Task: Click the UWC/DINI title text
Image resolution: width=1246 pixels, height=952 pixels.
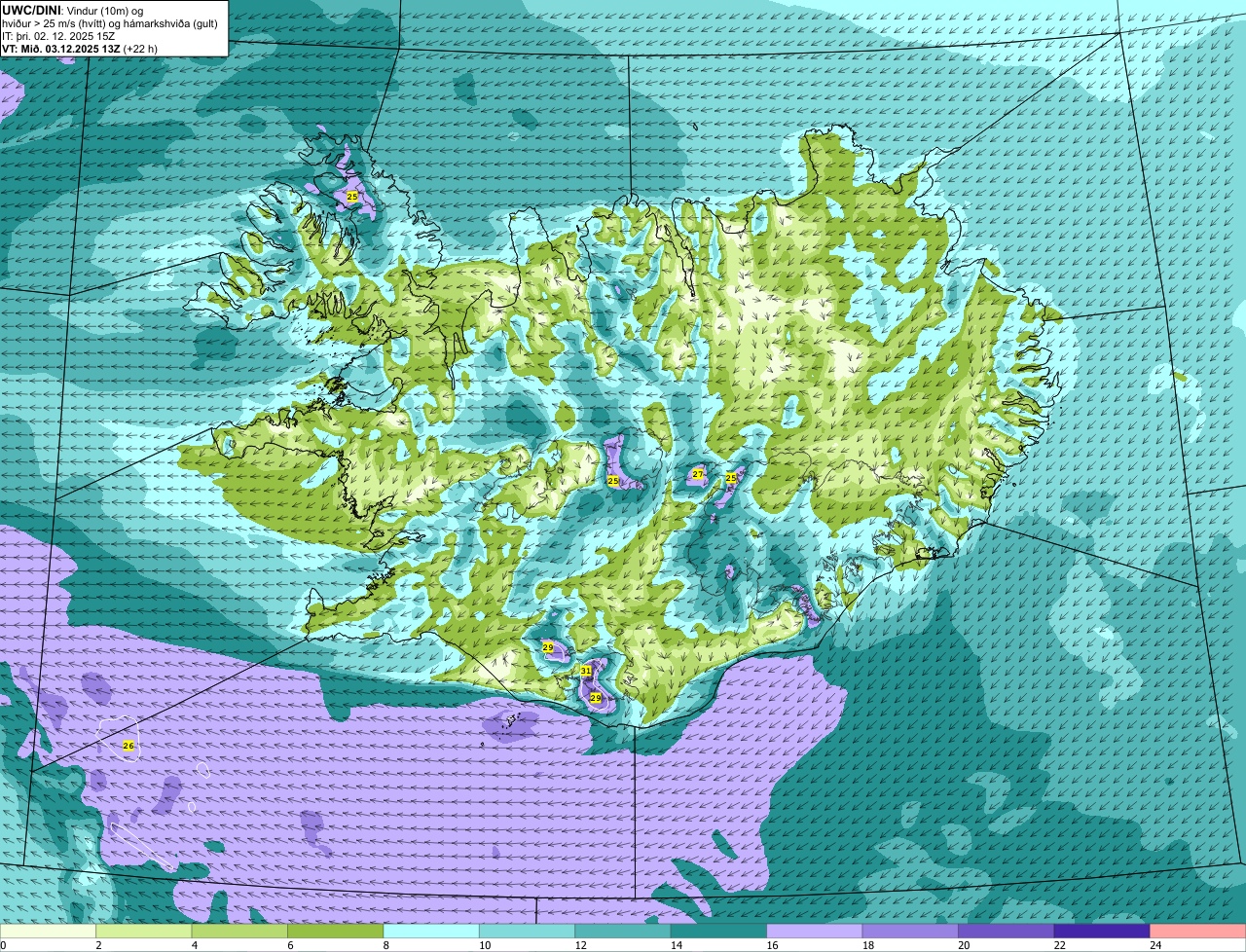Action: [32, 10]
